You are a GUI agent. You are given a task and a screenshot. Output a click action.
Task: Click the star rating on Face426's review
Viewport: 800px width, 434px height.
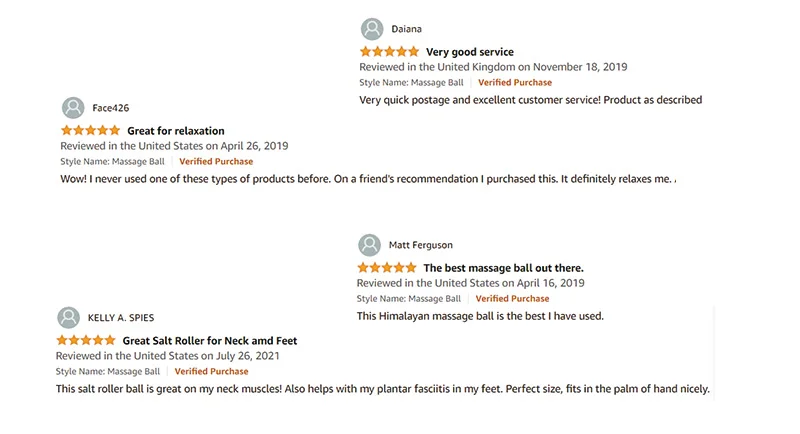[x=90, y=130]
